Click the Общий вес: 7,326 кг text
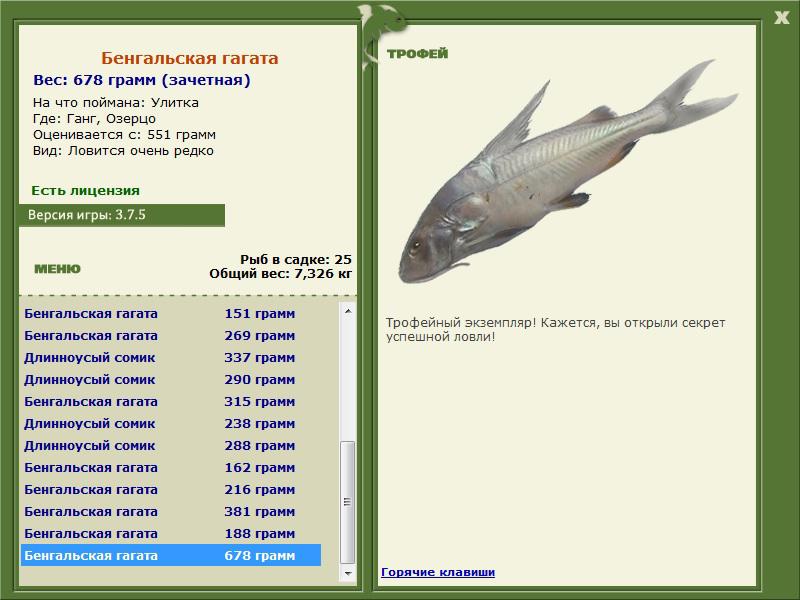This screenshot has width=800, height=600. [281, 273]
